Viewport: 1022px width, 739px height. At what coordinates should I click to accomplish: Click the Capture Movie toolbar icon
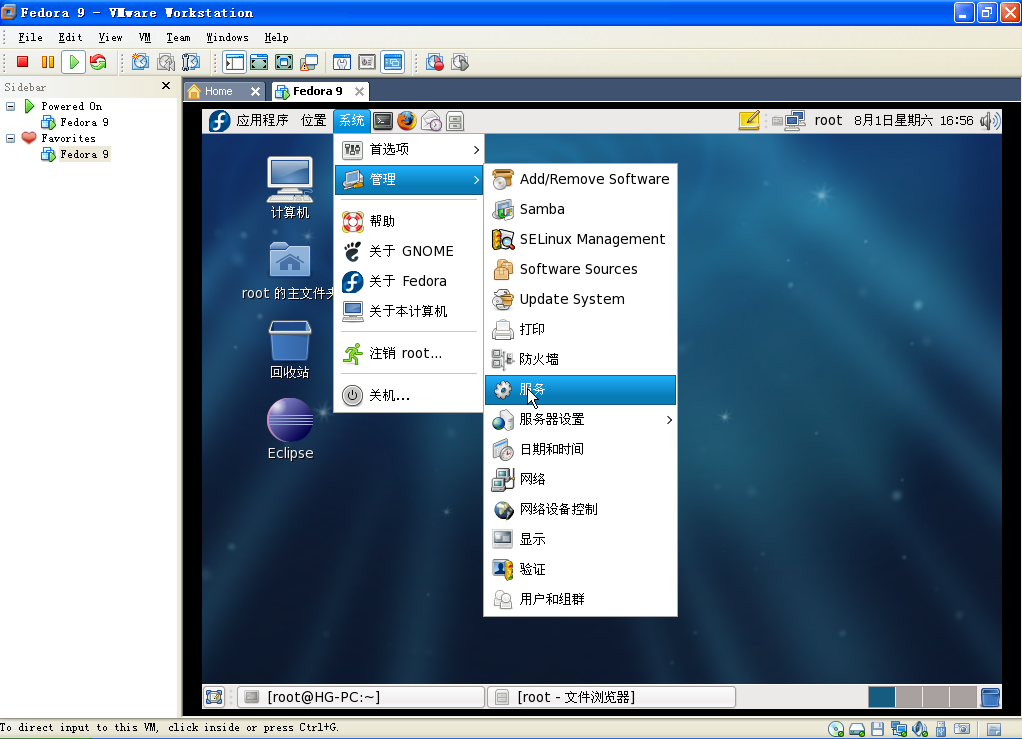click(435, 62)
